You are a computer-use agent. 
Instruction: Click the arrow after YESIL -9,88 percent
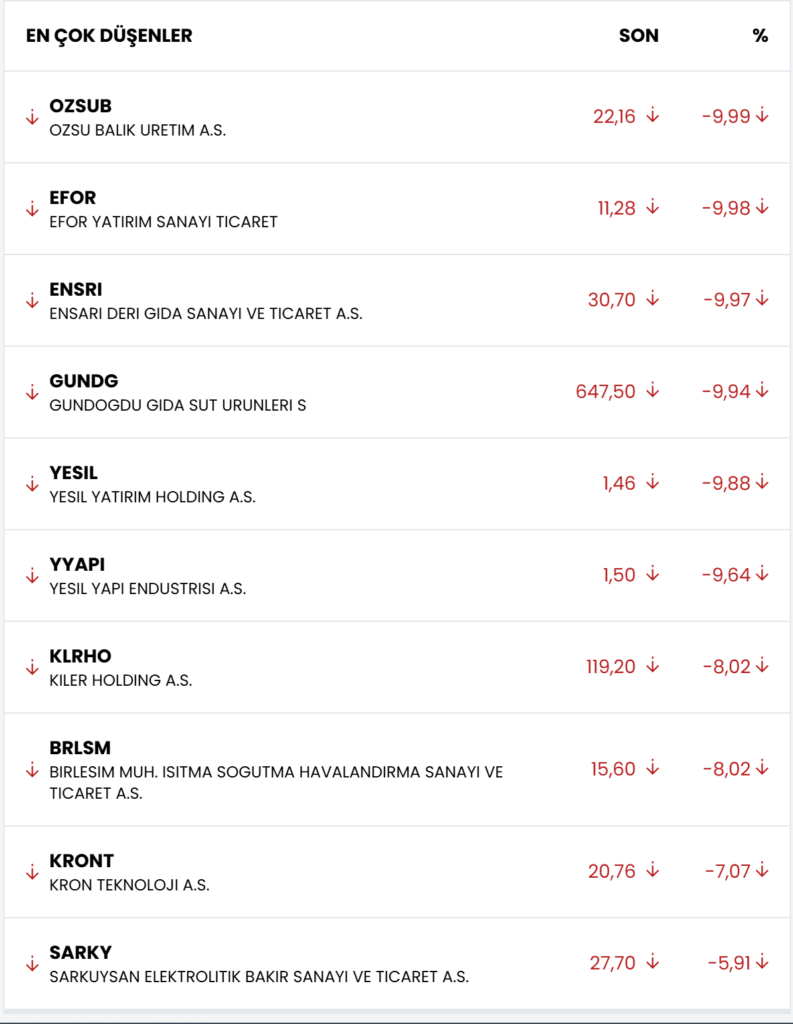tap(763, 483)
